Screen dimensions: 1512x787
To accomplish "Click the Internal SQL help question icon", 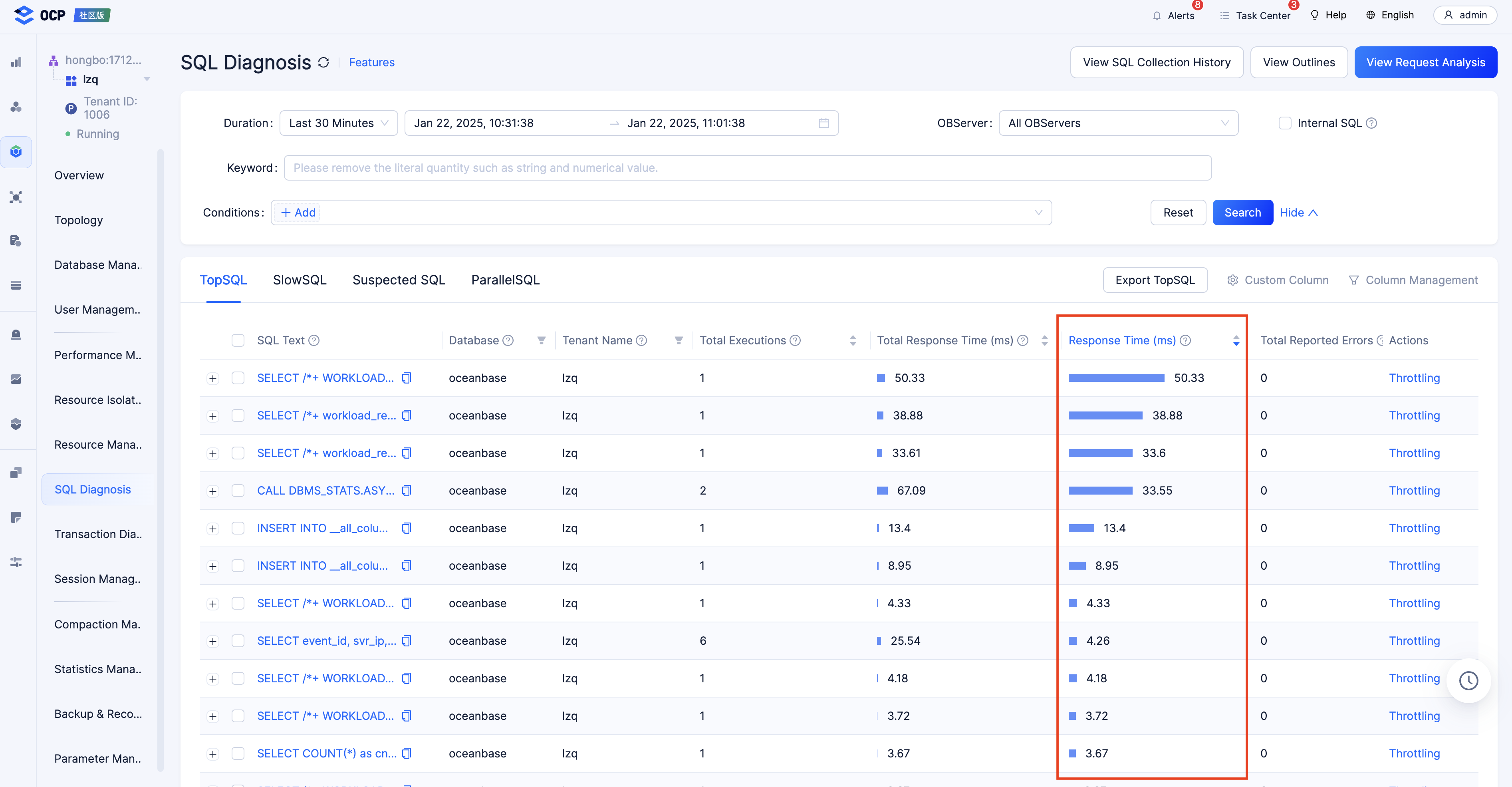I will (1371, 123).
